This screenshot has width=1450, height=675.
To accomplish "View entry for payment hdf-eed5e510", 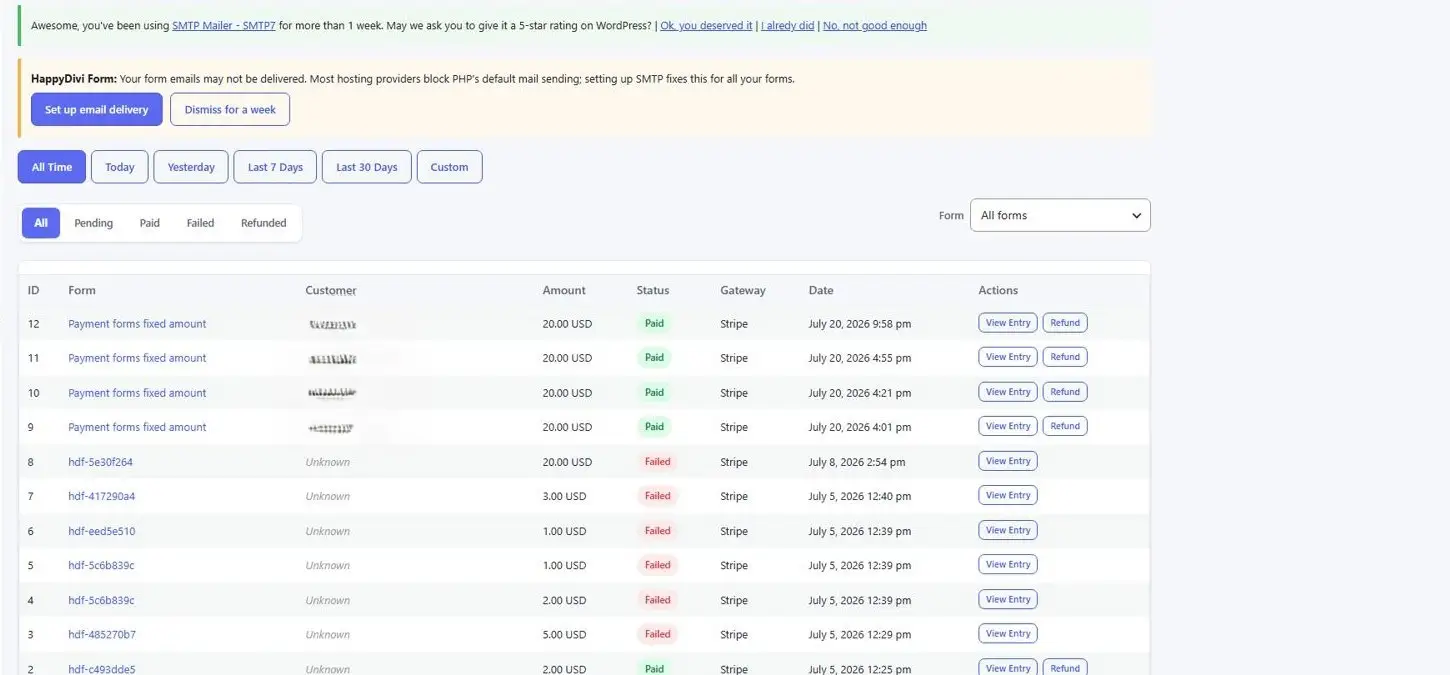I will point(1008,530).
